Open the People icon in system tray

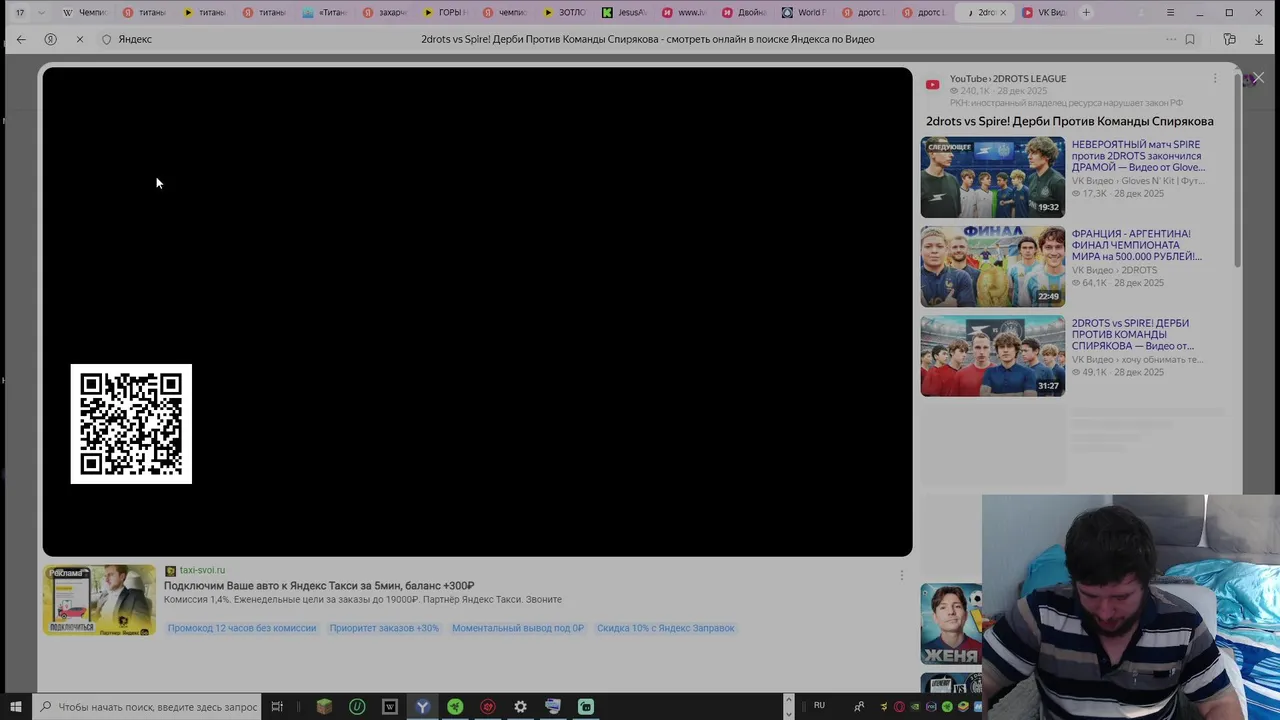point(859,707)
